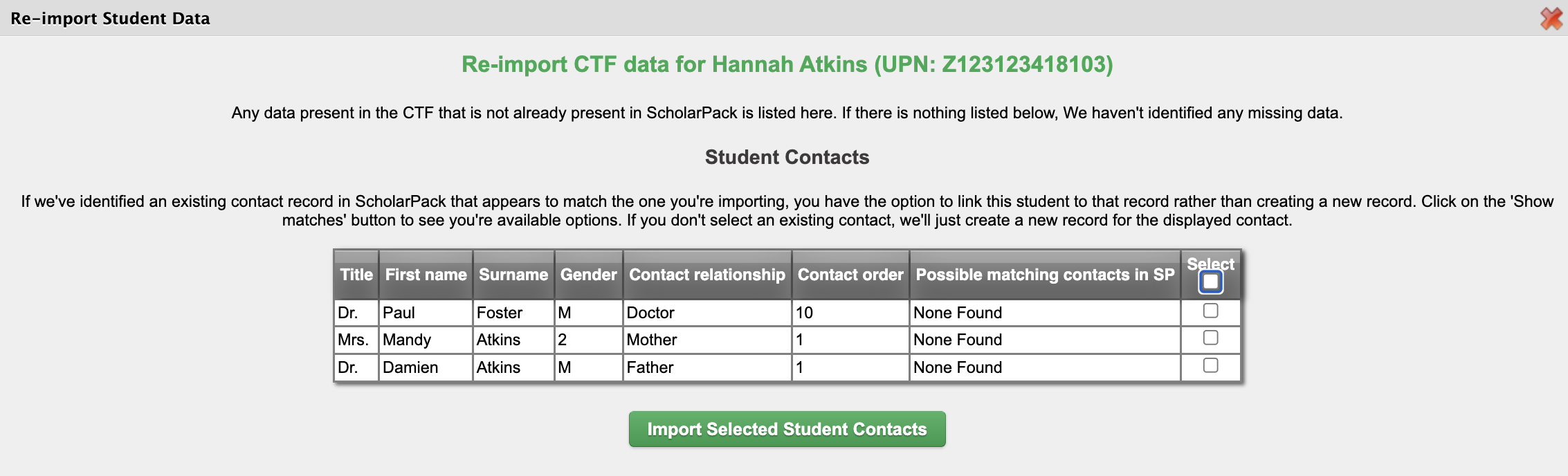
Task: Click the Title column header
Action: pyautogui.click(x=356, y=275)
